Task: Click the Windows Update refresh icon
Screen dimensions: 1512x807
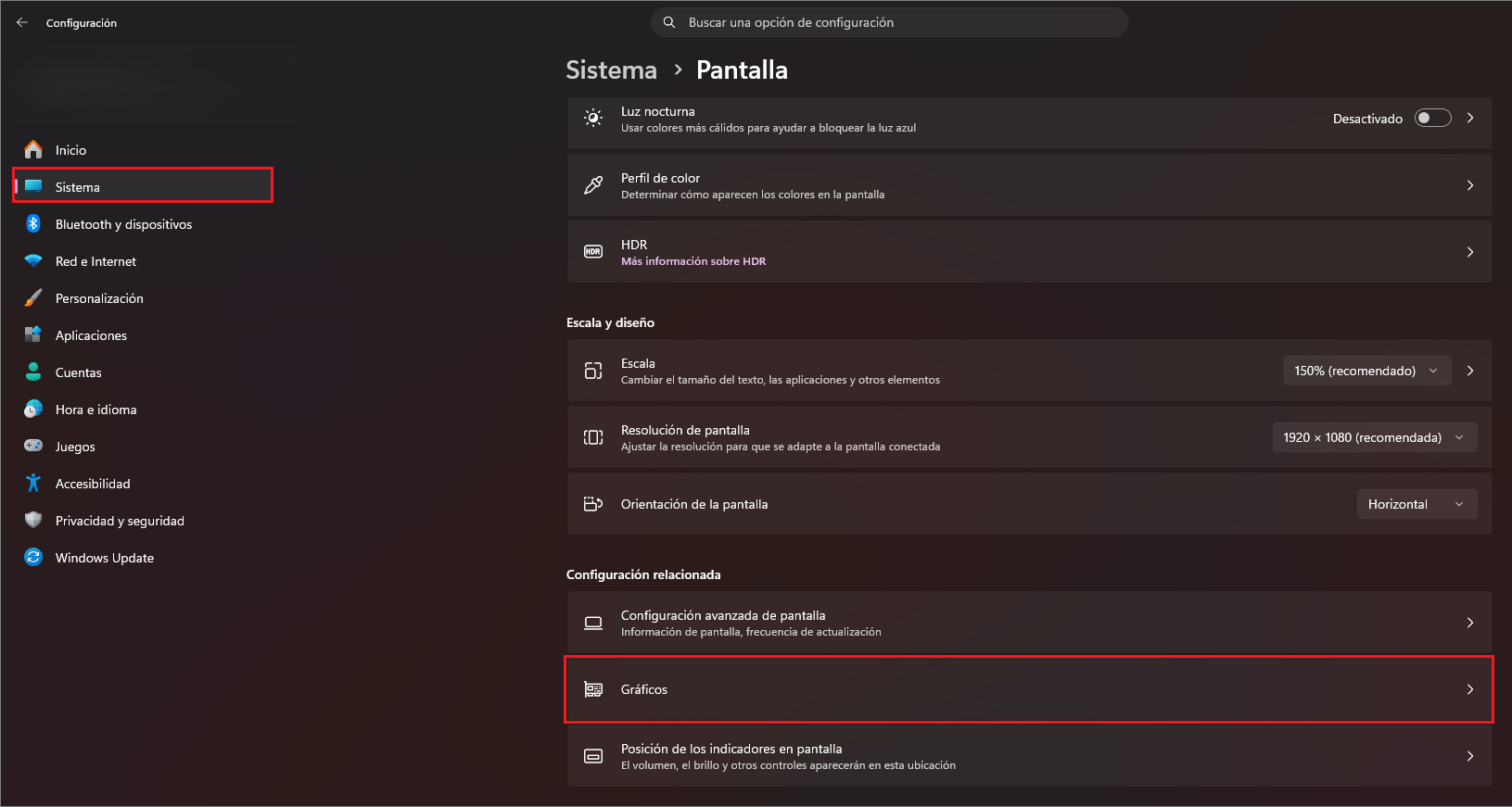Action: (x=33, y=557)
